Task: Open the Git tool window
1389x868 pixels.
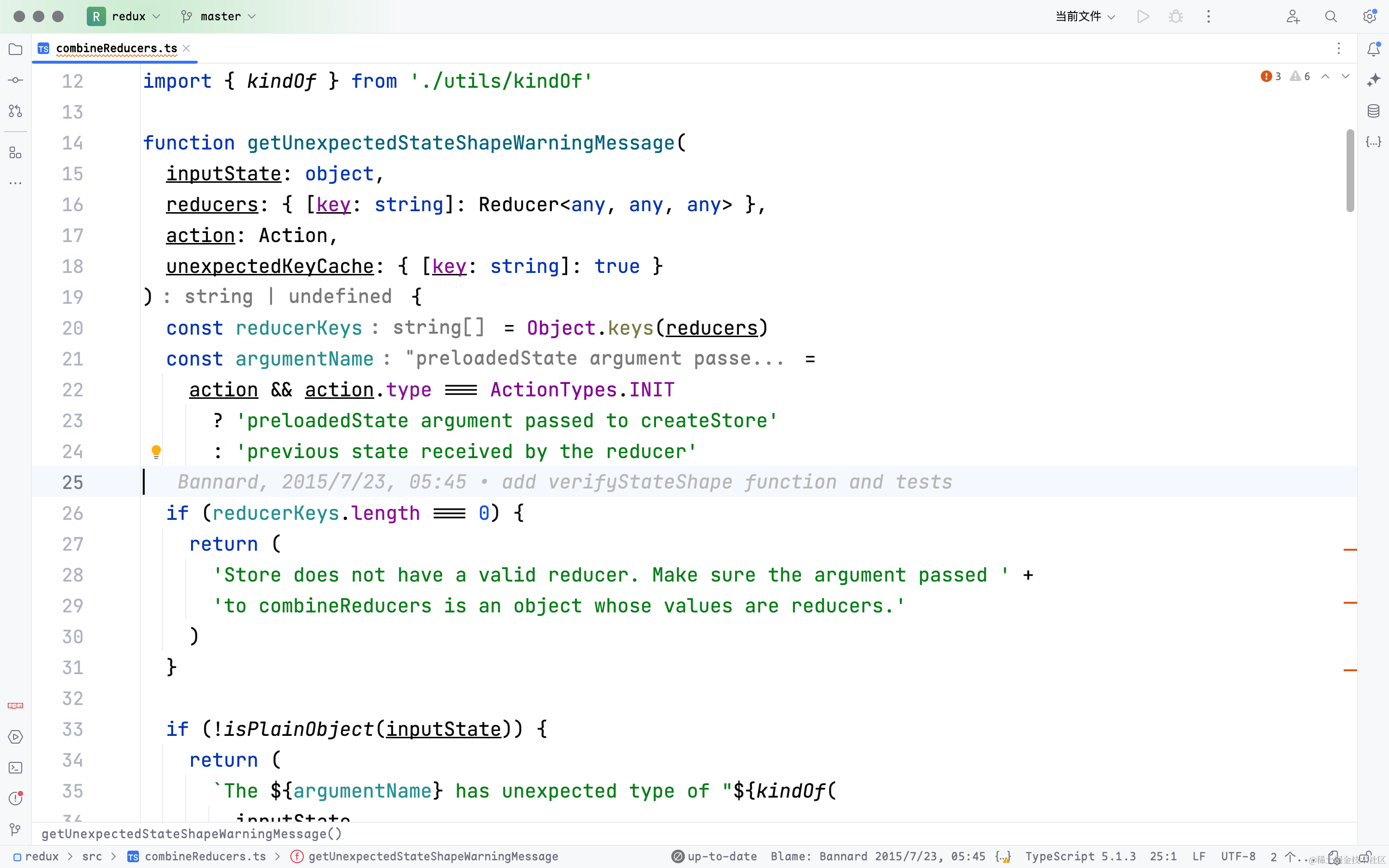Action: click(x=15, y=829)
